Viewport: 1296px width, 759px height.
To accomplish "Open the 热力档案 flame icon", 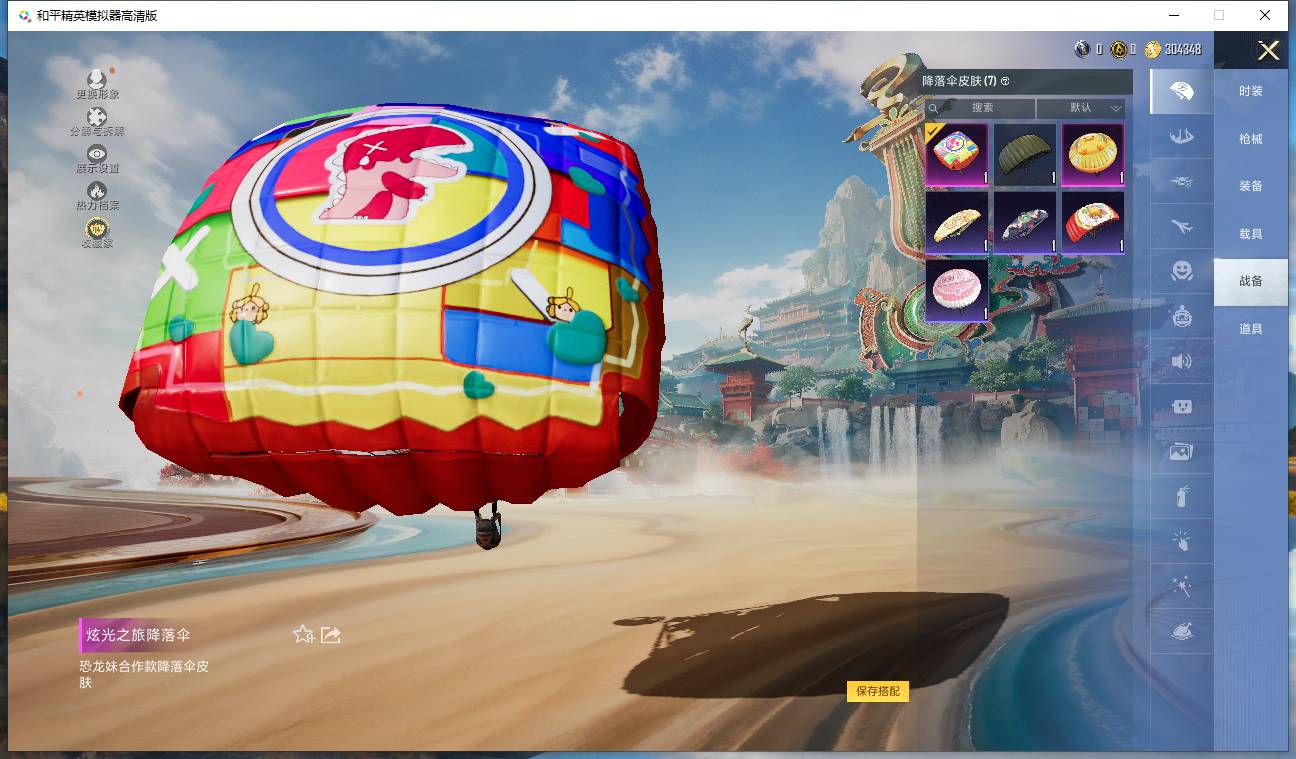I will pyautogui.click(x=97, y=191).
